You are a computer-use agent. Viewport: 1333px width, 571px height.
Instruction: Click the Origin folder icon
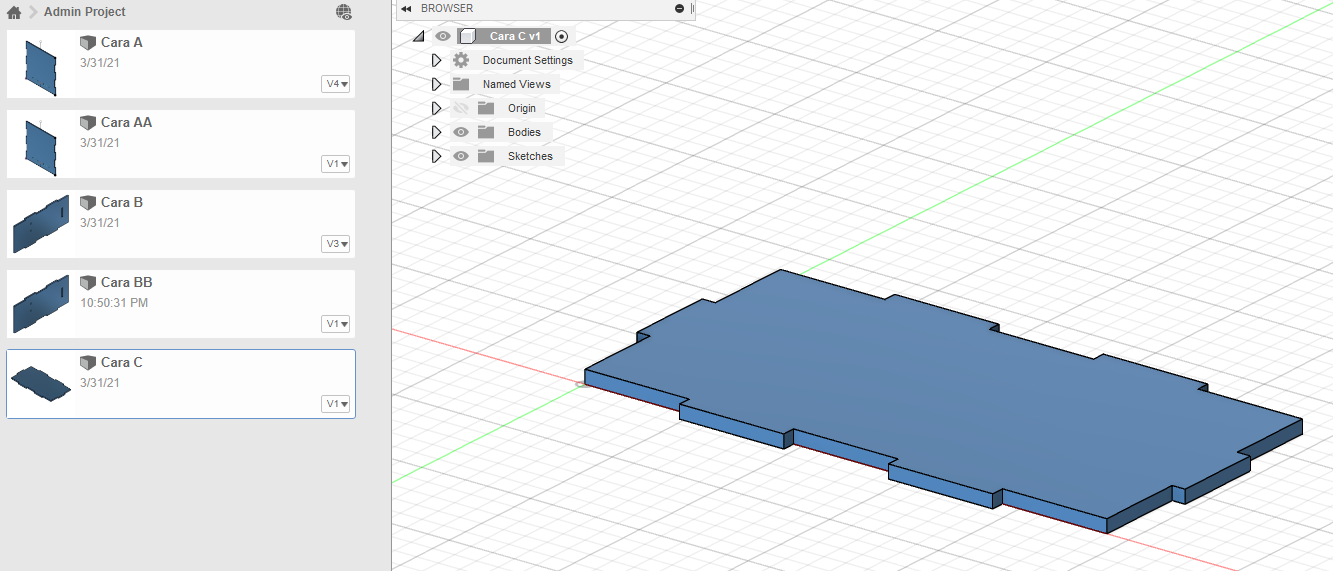tap(486, 108)
